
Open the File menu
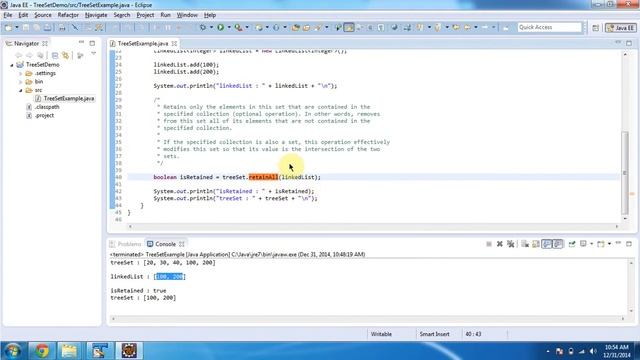click(8, 15)
